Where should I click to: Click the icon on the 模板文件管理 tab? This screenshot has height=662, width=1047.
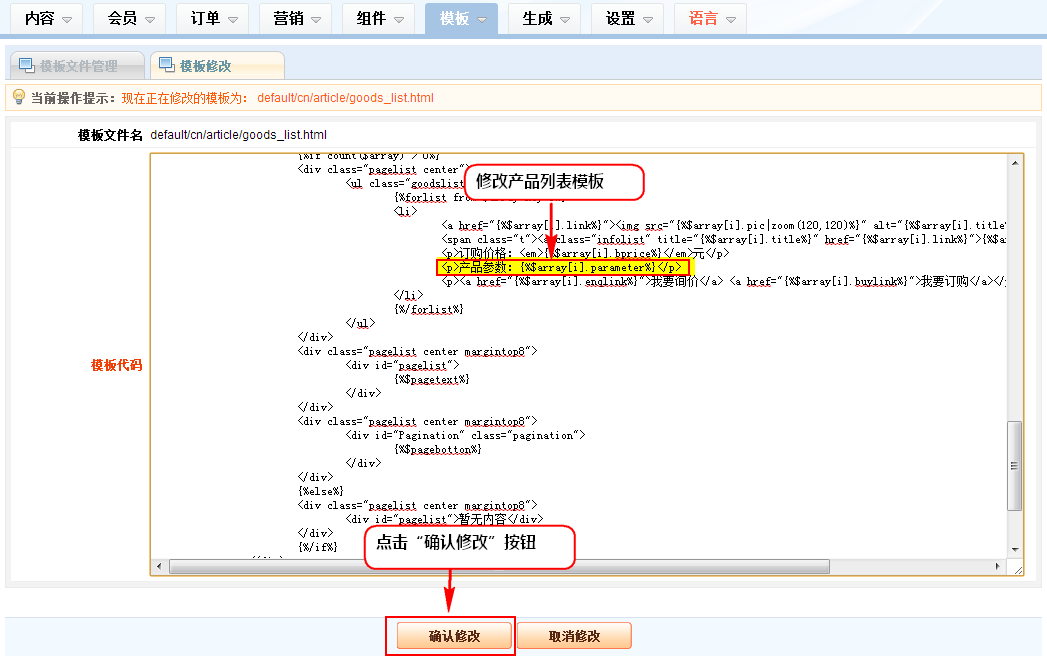[26, 66]
